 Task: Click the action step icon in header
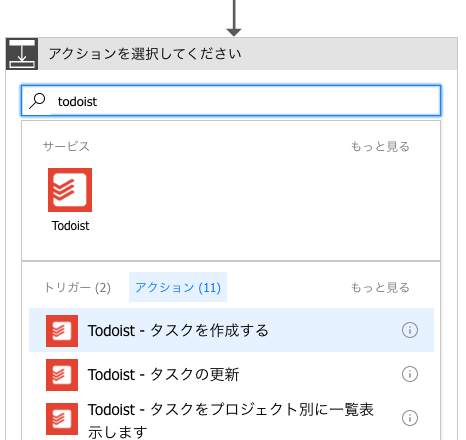(x=22, y=54)
